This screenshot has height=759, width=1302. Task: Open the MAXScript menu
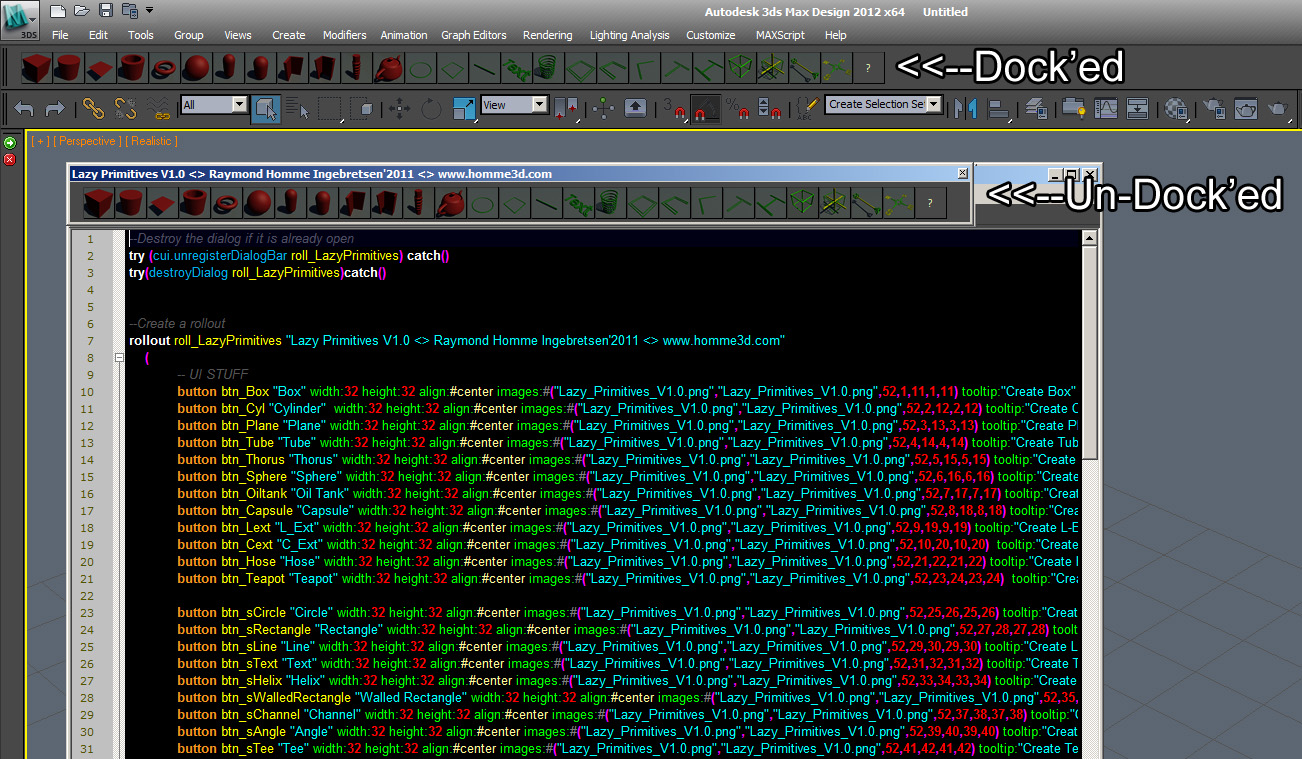point(779,35)
